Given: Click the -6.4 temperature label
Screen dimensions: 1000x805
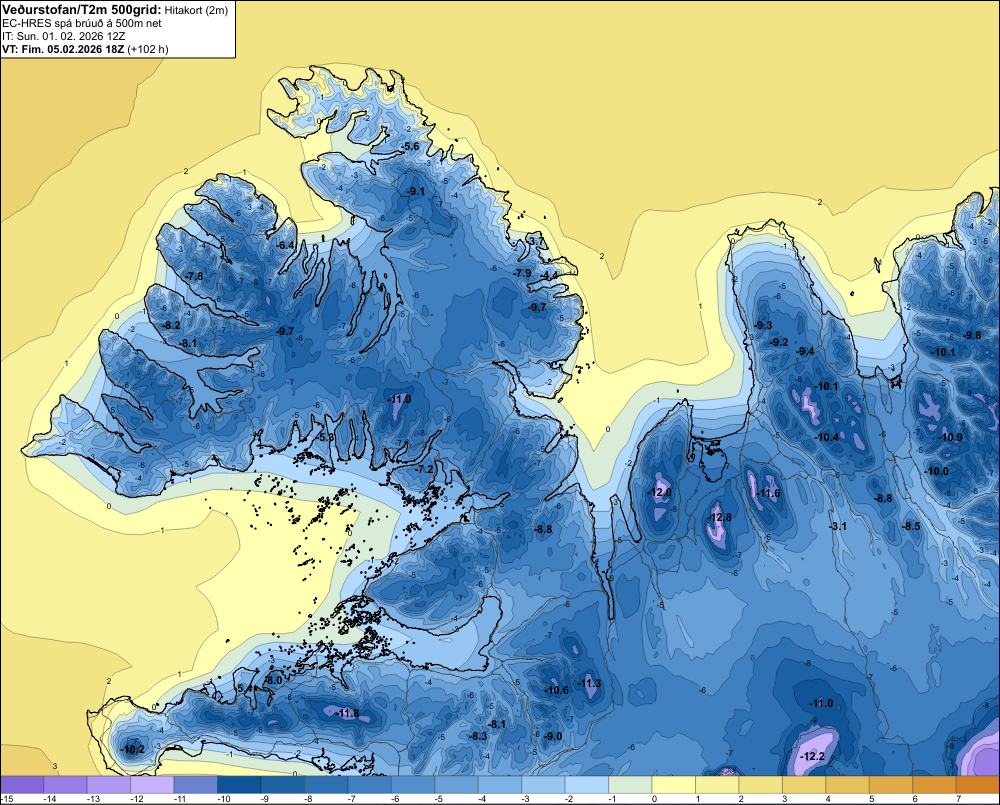Looking at the screenshot, I should tap(285, 245).
